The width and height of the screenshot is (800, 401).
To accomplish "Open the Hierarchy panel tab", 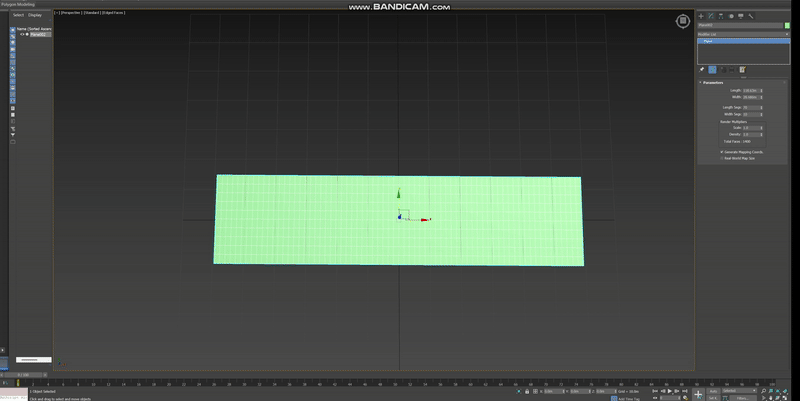I will coord(721,16).
